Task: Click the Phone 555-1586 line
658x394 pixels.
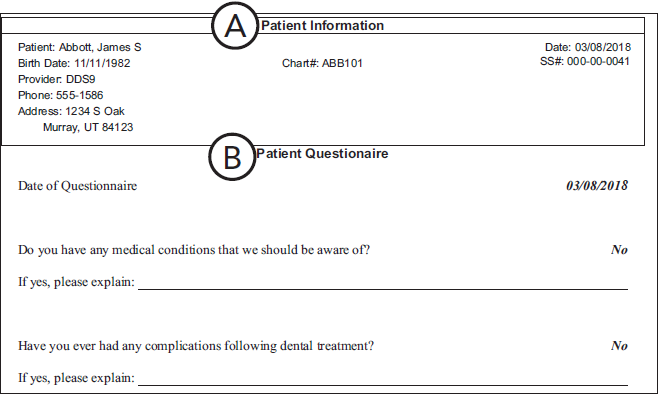Action: coord(60,95)
